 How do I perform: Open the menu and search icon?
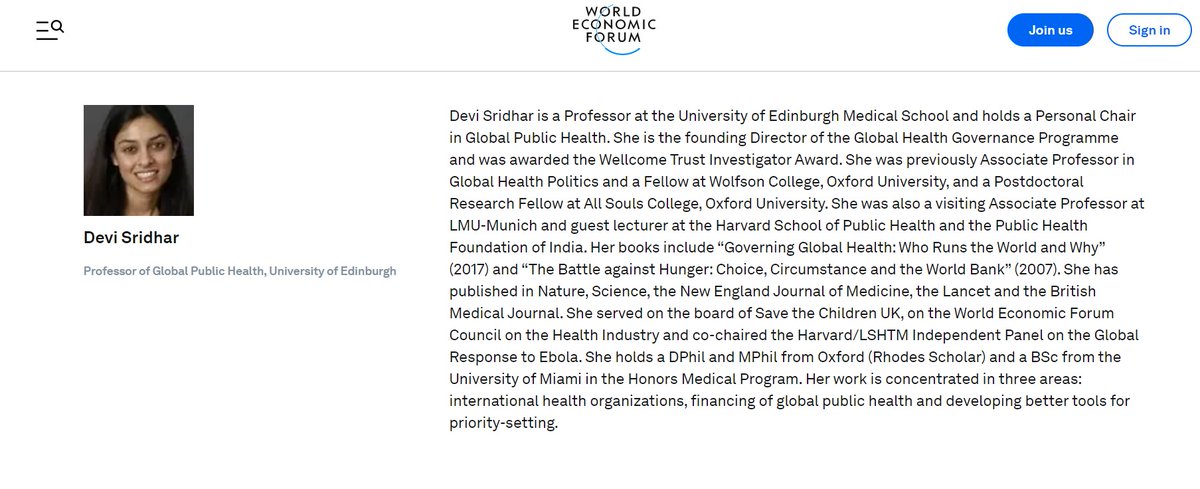[x=50, y=30]
